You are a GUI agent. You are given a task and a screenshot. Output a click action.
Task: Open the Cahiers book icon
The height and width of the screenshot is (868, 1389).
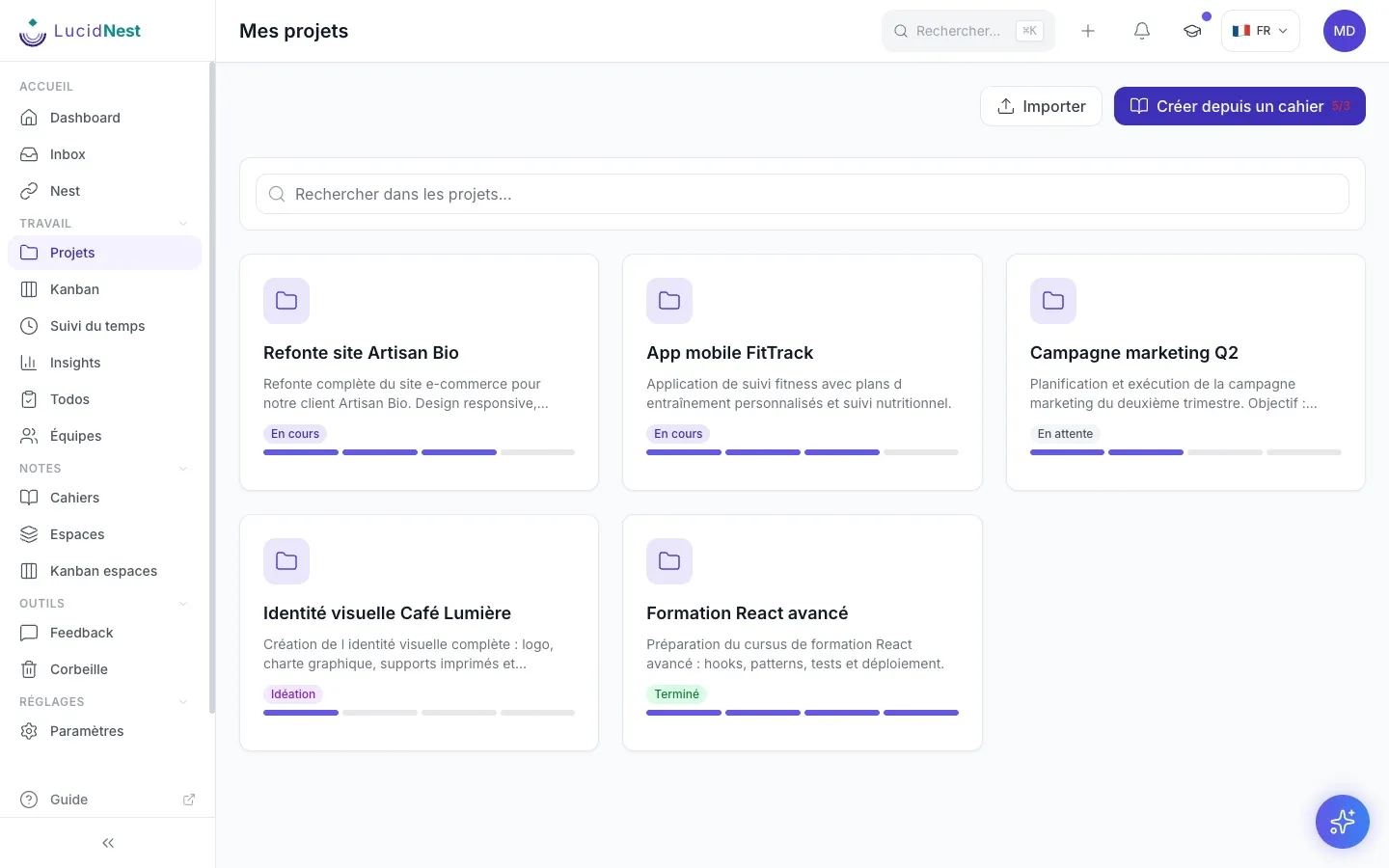(x=29, y=498)
